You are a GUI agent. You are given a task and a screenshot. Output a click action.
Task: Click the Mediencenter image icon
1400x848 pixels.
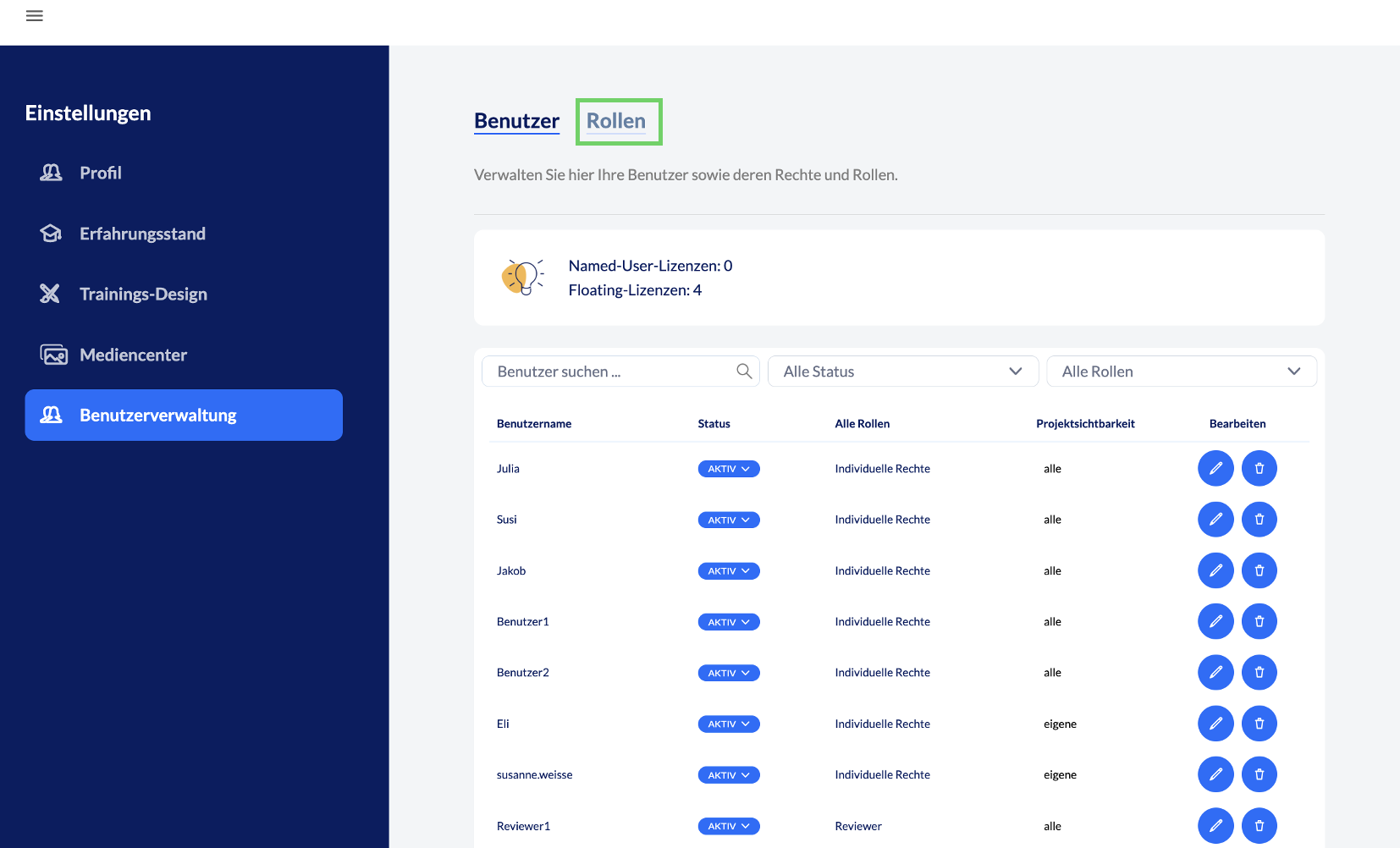pyautogui.click(x=53, y=355)
